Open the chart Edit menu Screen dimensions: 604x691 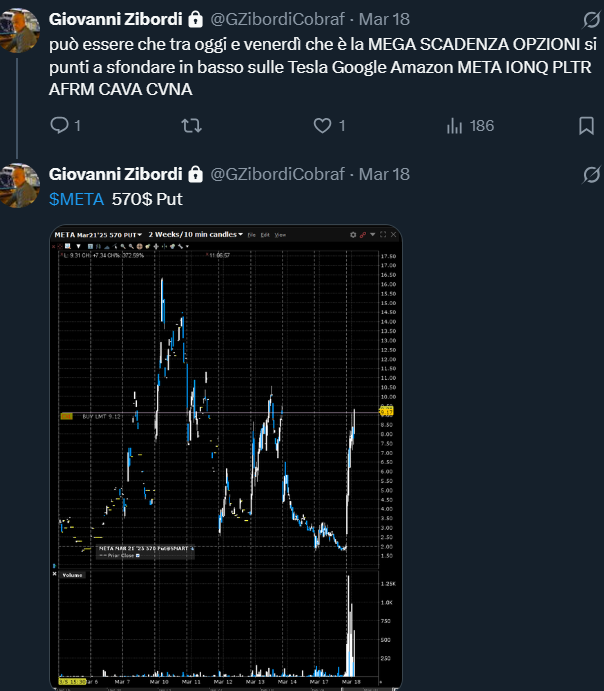[265, 234]
